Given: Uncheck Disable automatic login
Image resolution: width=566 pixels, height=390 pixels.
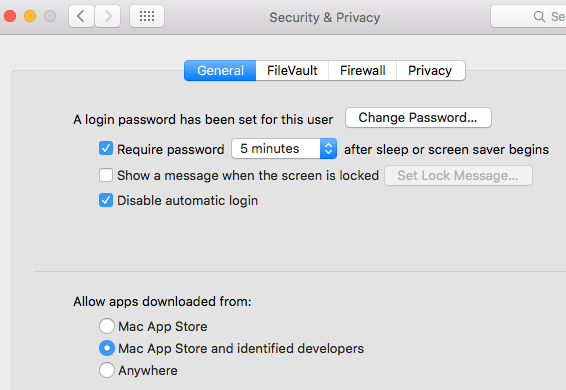Looking at the screenshot, I should click(x=106, y=200).
